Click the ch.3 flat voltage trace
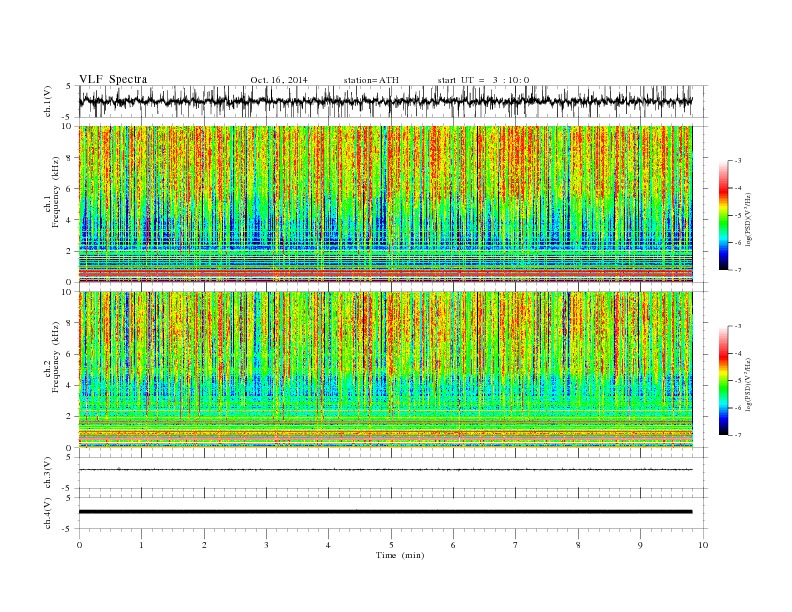Screen dimensions: 792x612 (386, 470)
